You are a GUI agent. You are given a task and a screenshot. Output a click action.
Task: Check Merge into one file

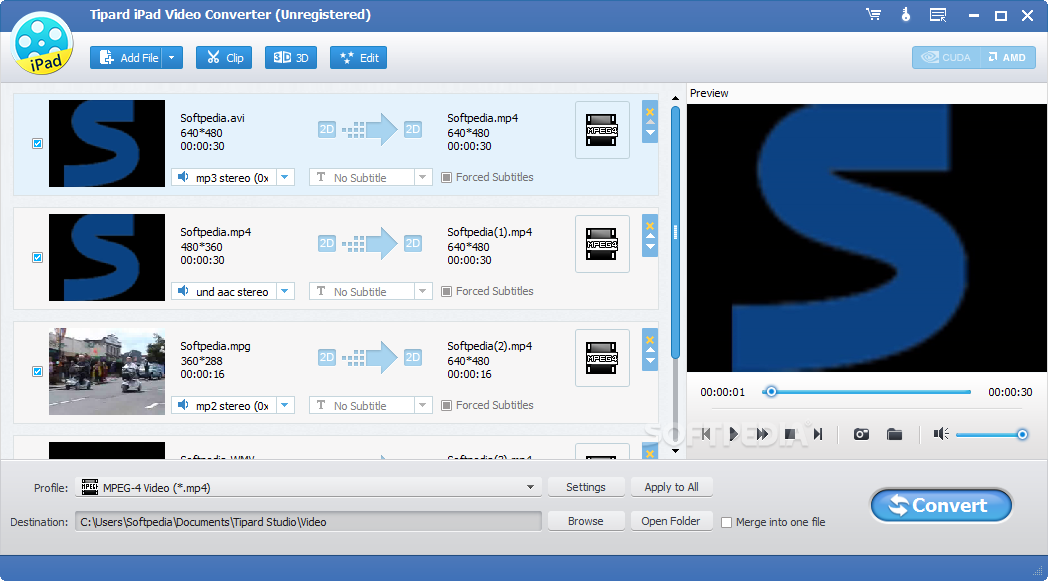[x=727, y=522]
